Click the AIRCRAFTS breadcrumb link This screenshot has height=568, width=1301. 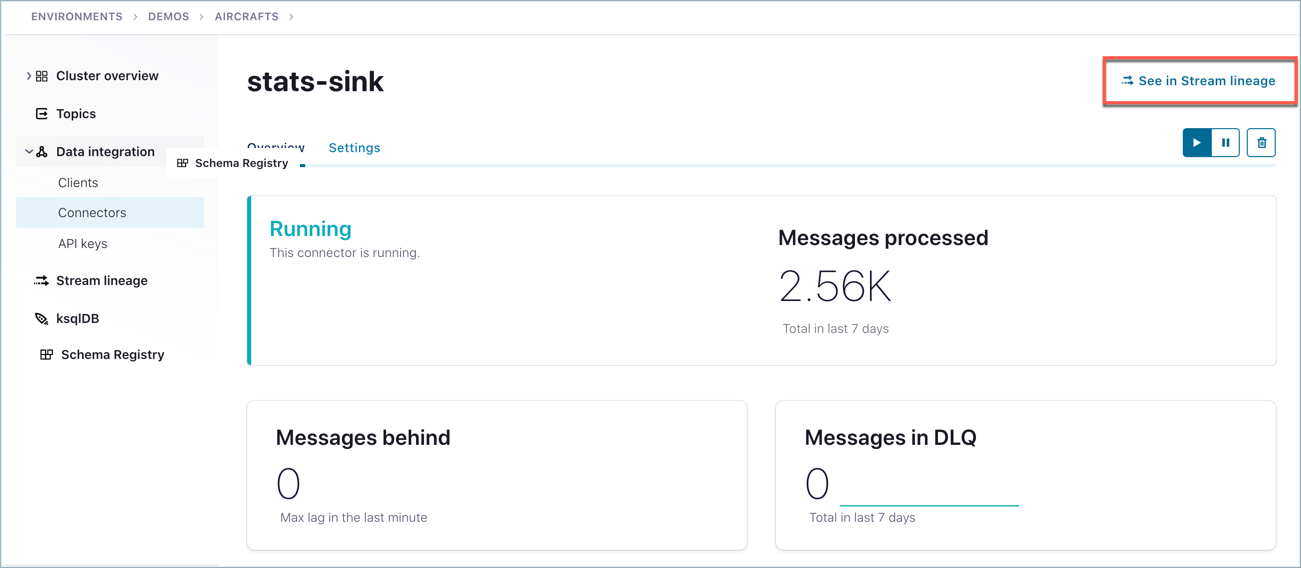pos(246,17)
